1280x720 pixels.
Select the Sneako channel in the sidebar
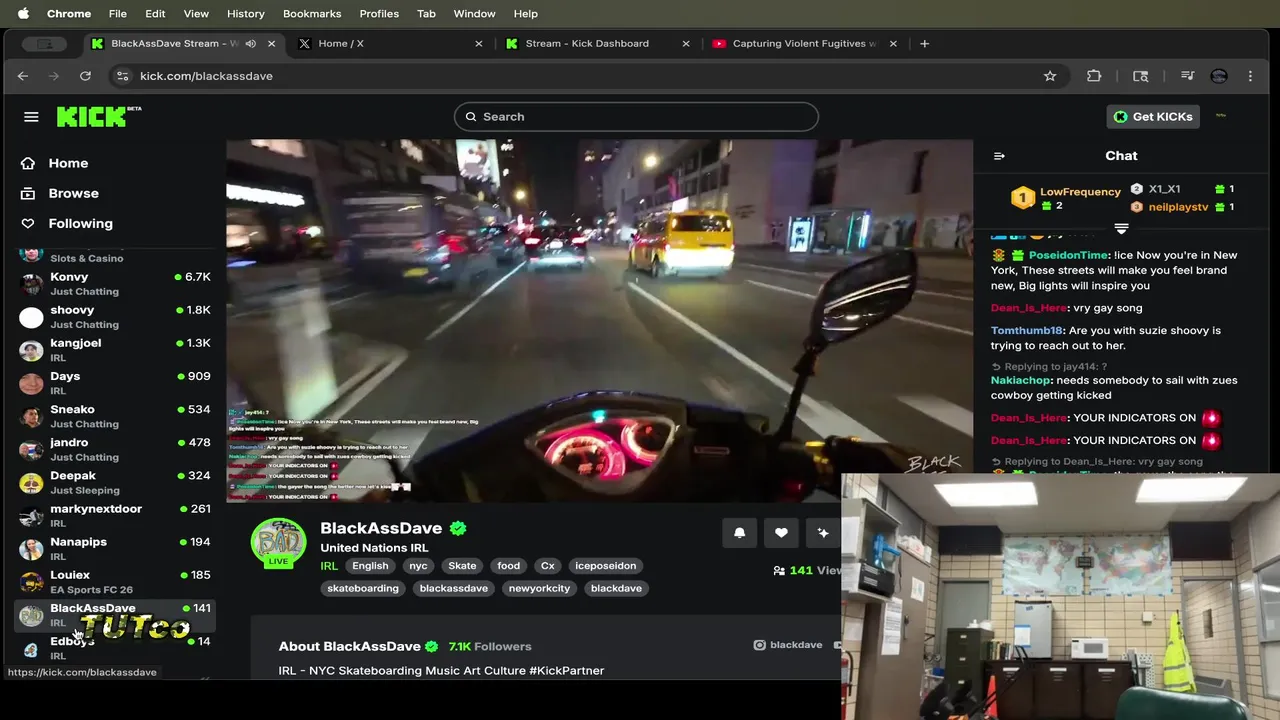(116, 416)
